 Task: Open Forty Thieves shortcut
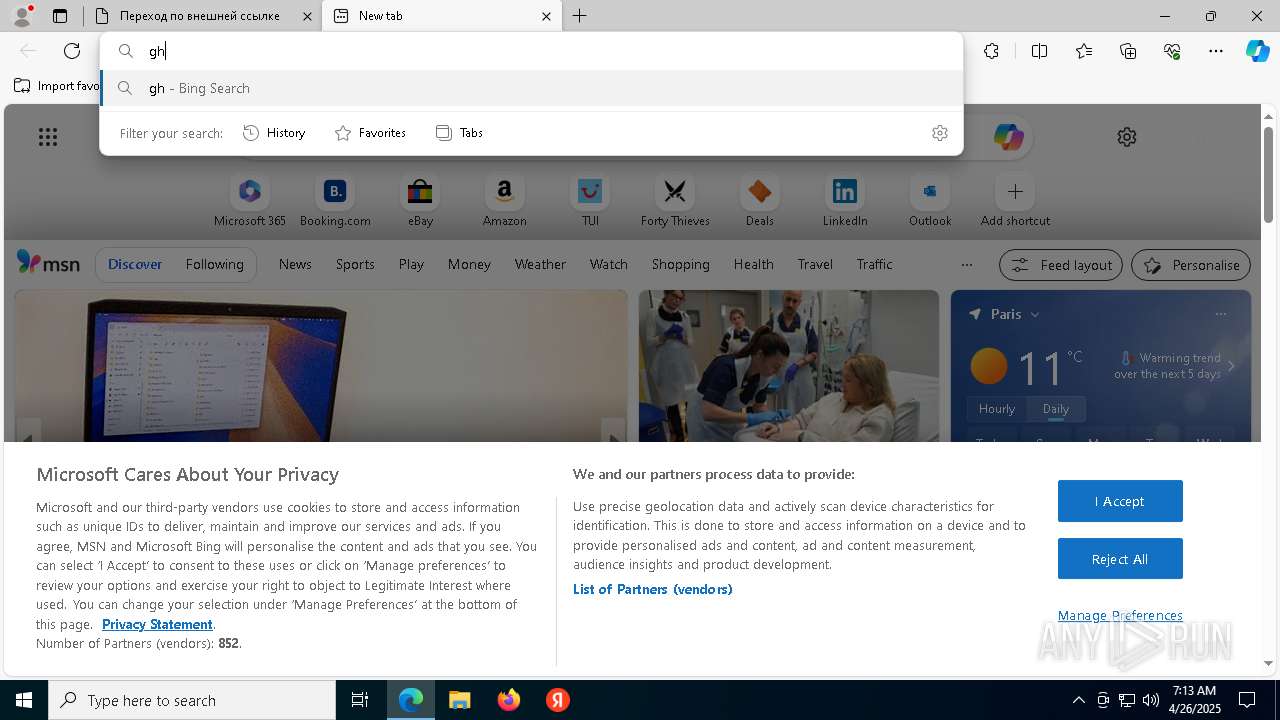coord(675,200)
